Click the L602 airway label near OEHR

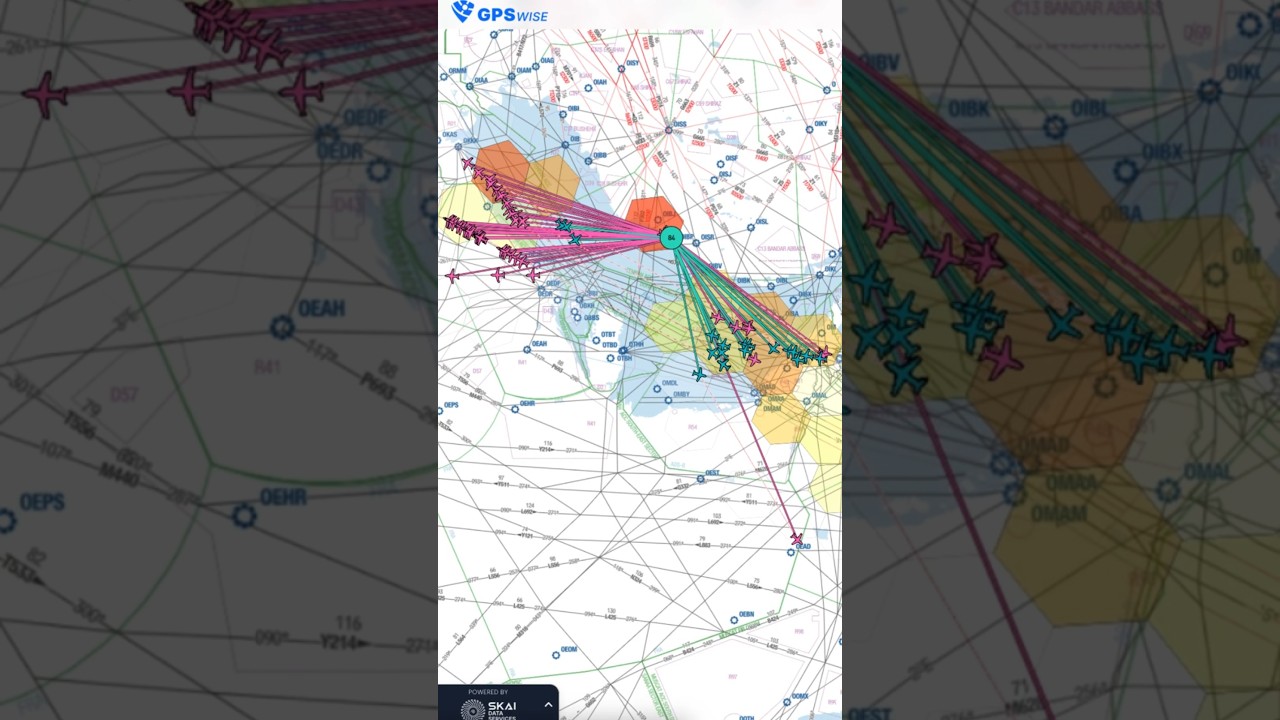tap(527, 512)
